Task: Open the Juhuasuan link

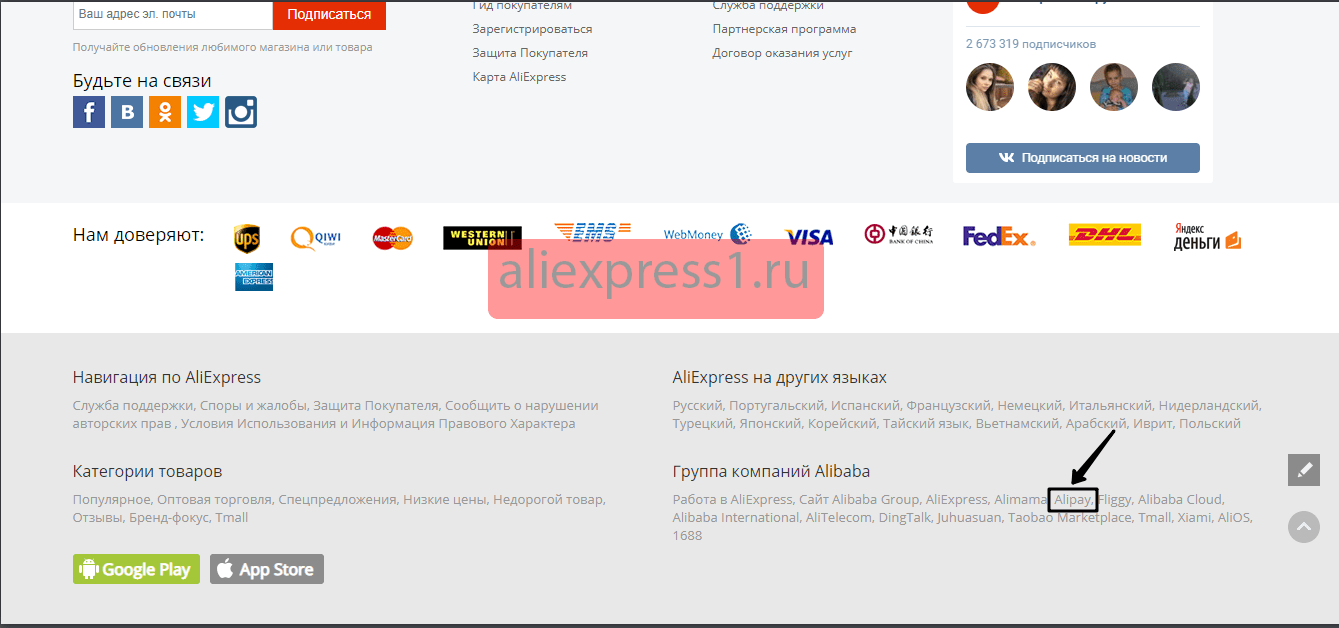Action: [x=969, y=518]
